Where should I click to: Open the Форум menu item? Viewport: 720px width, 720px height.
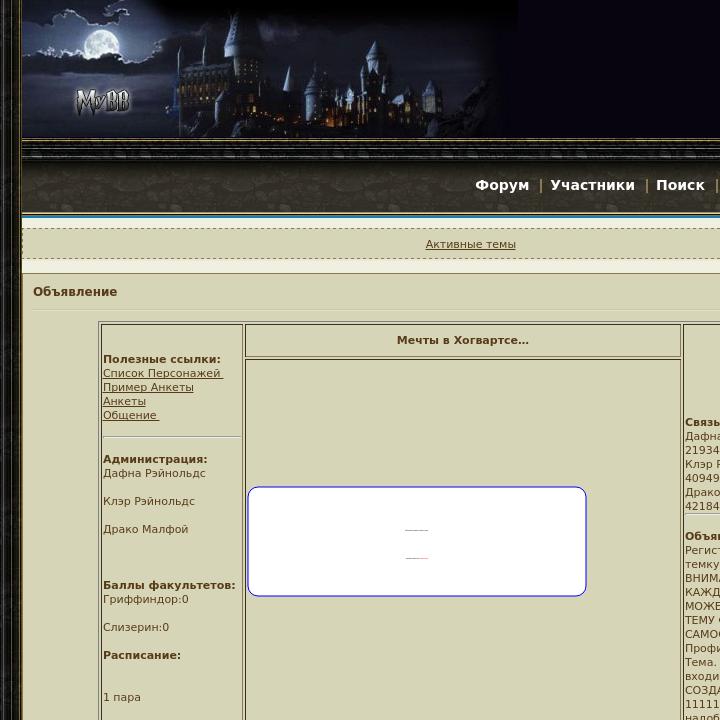click(x=502, y=185)
